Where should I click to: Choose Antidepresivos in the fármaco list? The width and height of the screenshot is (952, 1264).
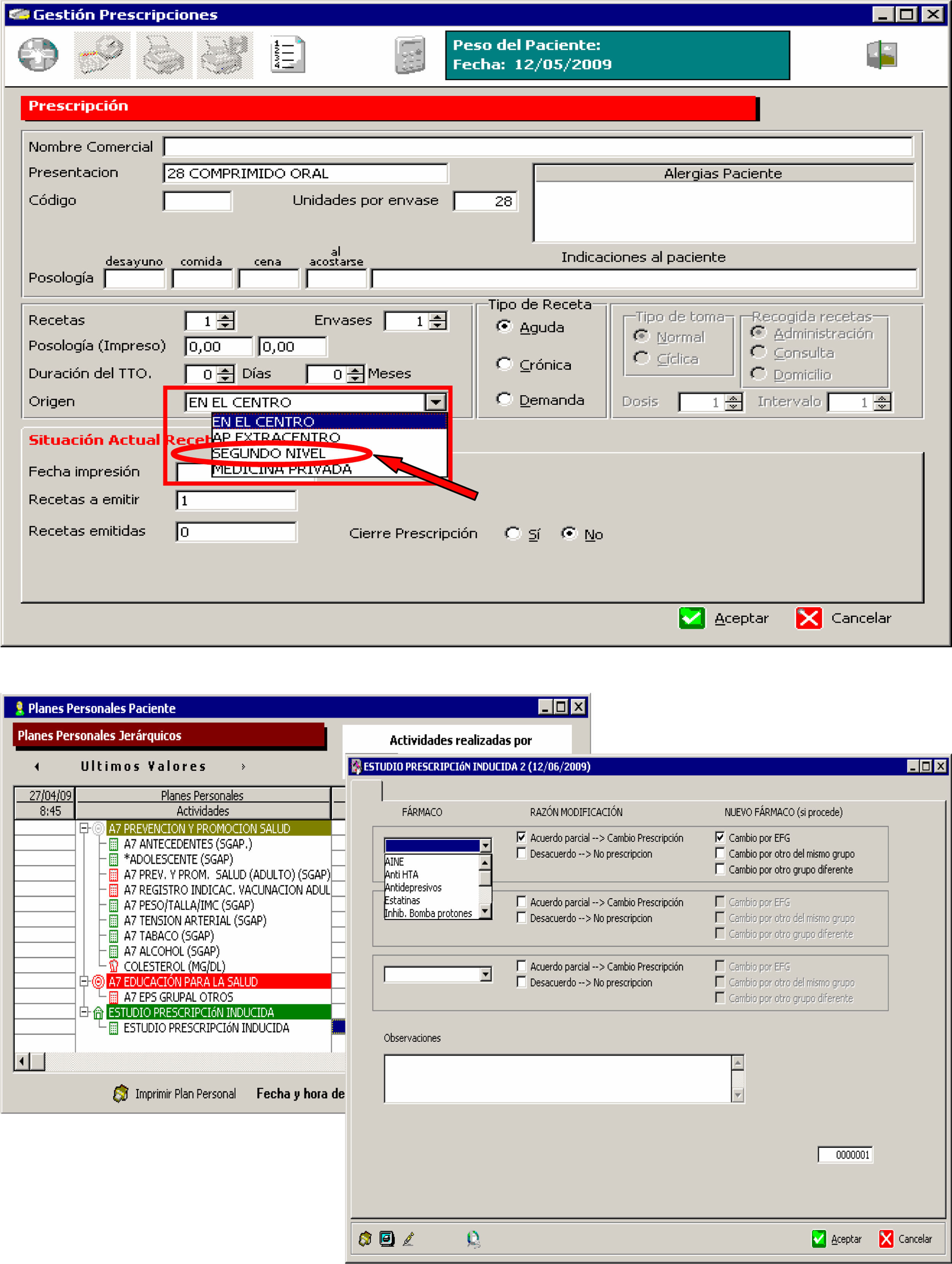coord(413,887)
